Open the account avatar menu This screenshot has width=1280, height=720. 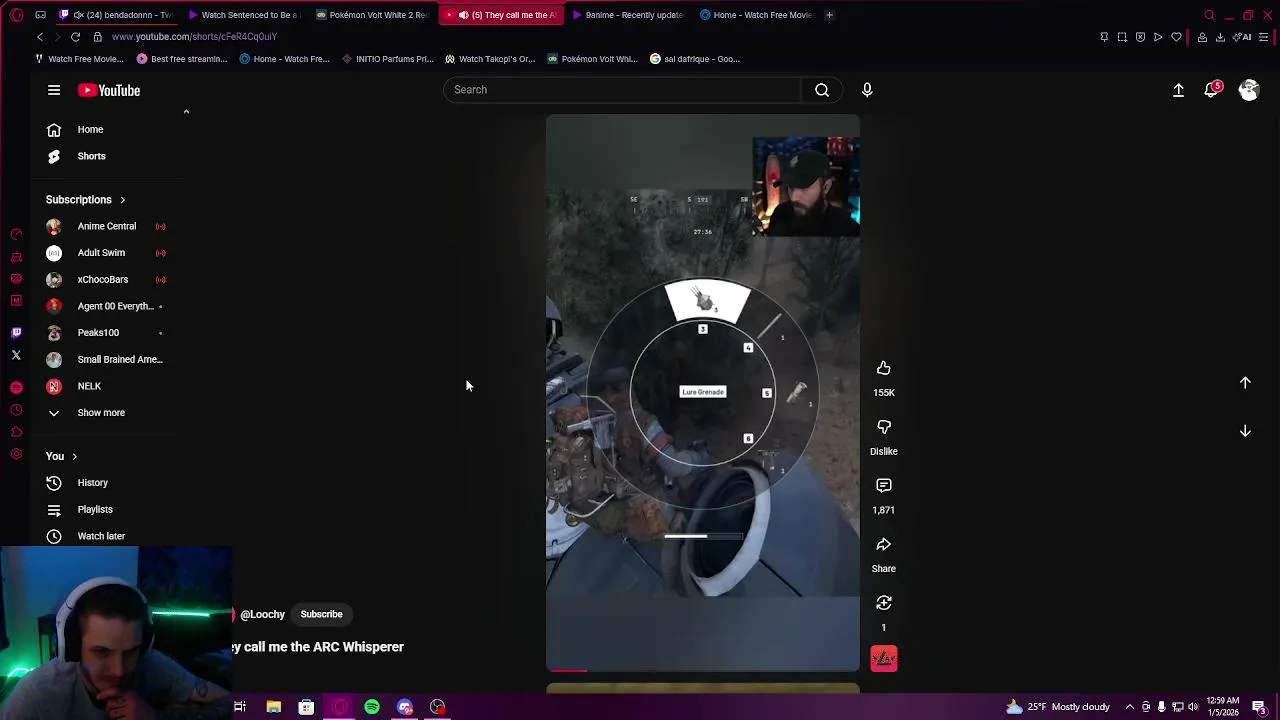click(1248, 90)
